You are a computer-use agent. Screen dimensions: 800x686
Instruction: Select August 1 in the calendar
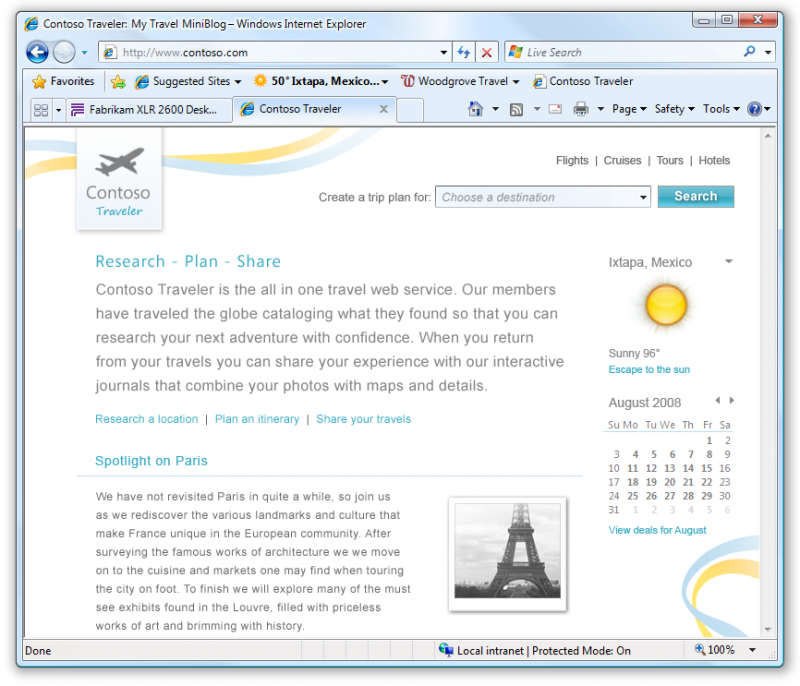click(709, 440)
